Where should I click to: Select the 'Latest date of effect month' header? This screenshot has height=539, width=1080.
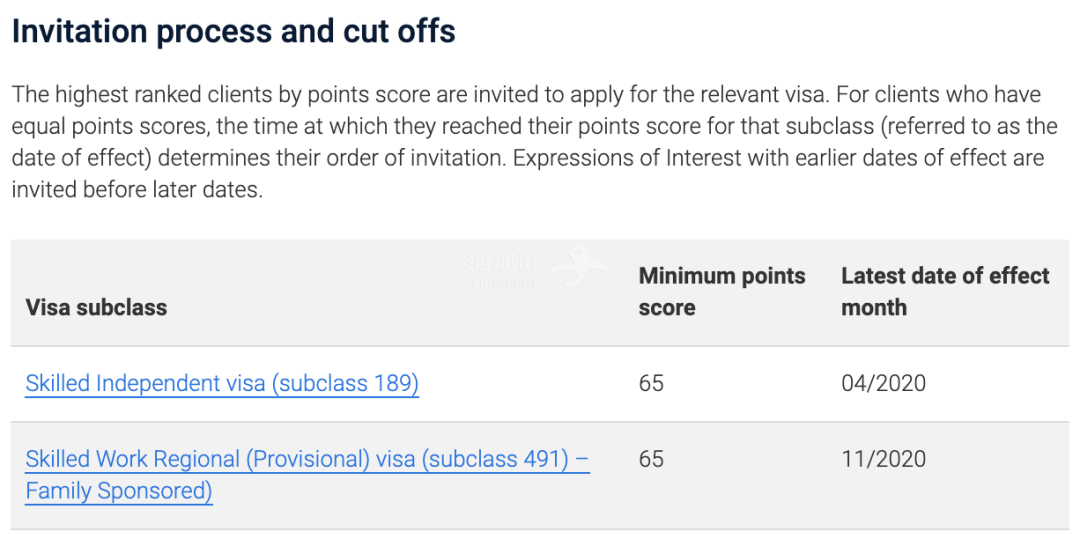pos(944,291)
